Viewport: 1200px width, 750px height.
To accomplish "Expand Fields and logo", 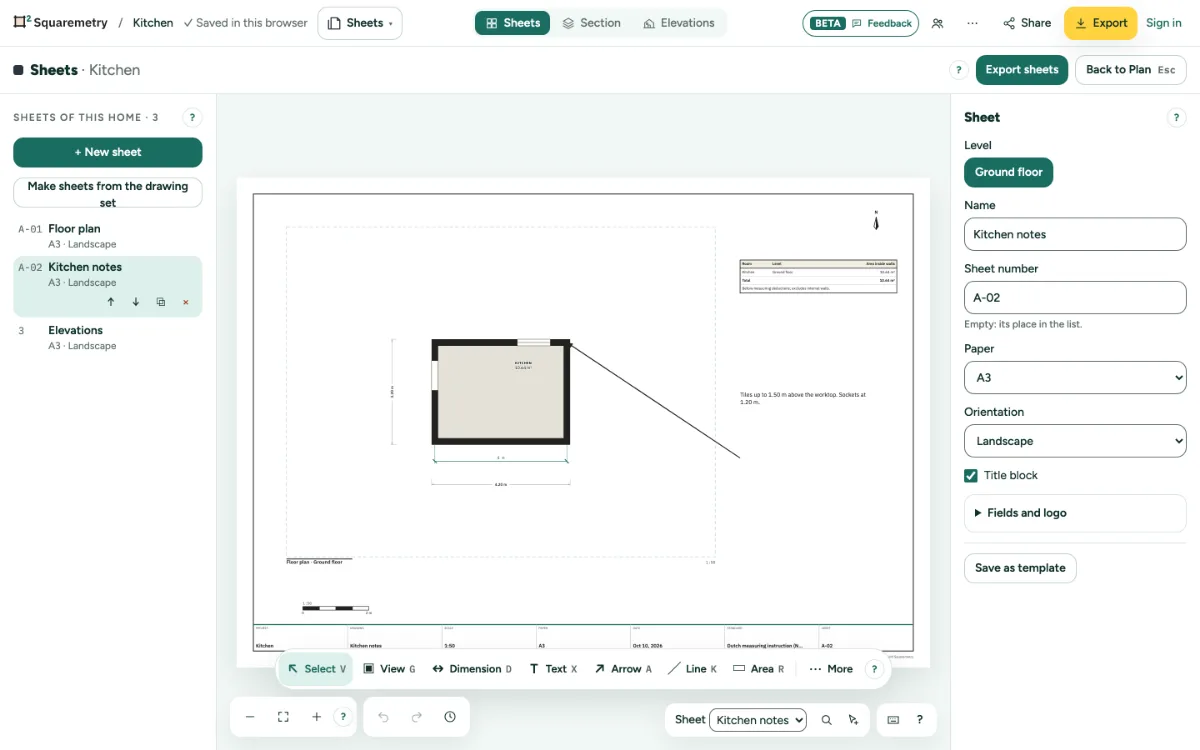I will point(1075,513).
